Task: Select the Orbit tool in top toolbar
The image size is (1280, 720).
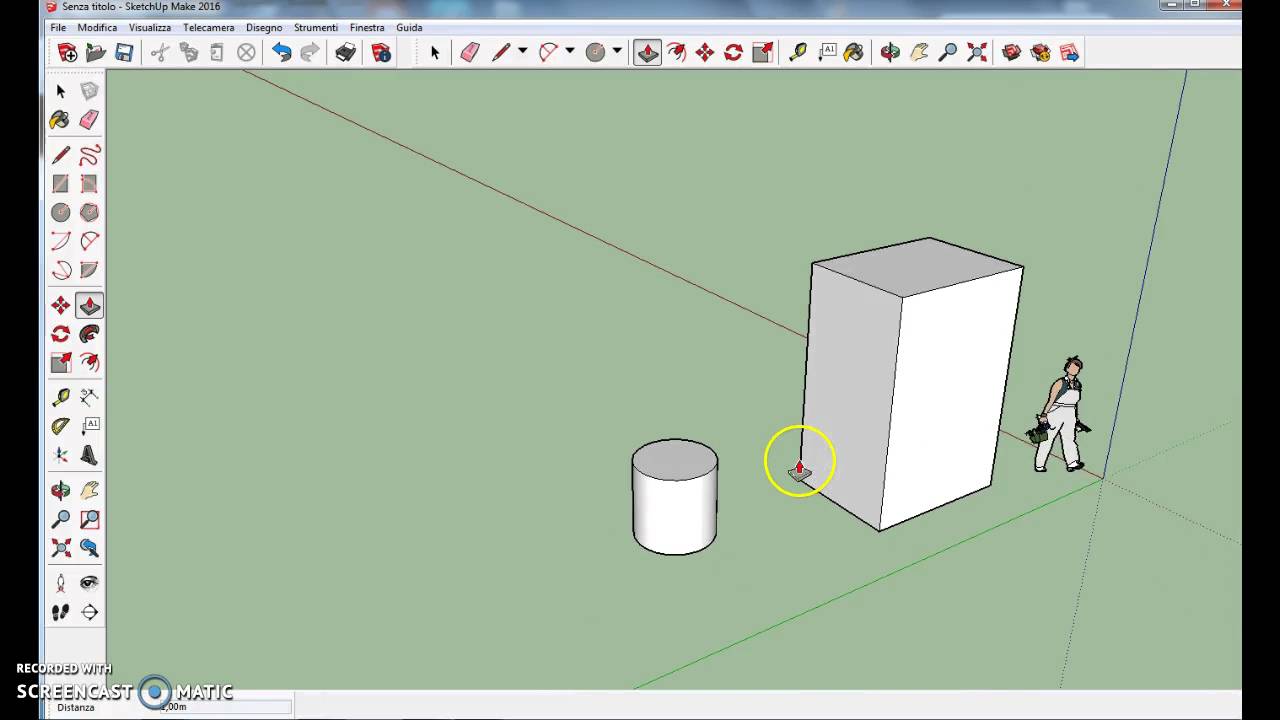Action: pyautogui.click(x=890, y=52)
